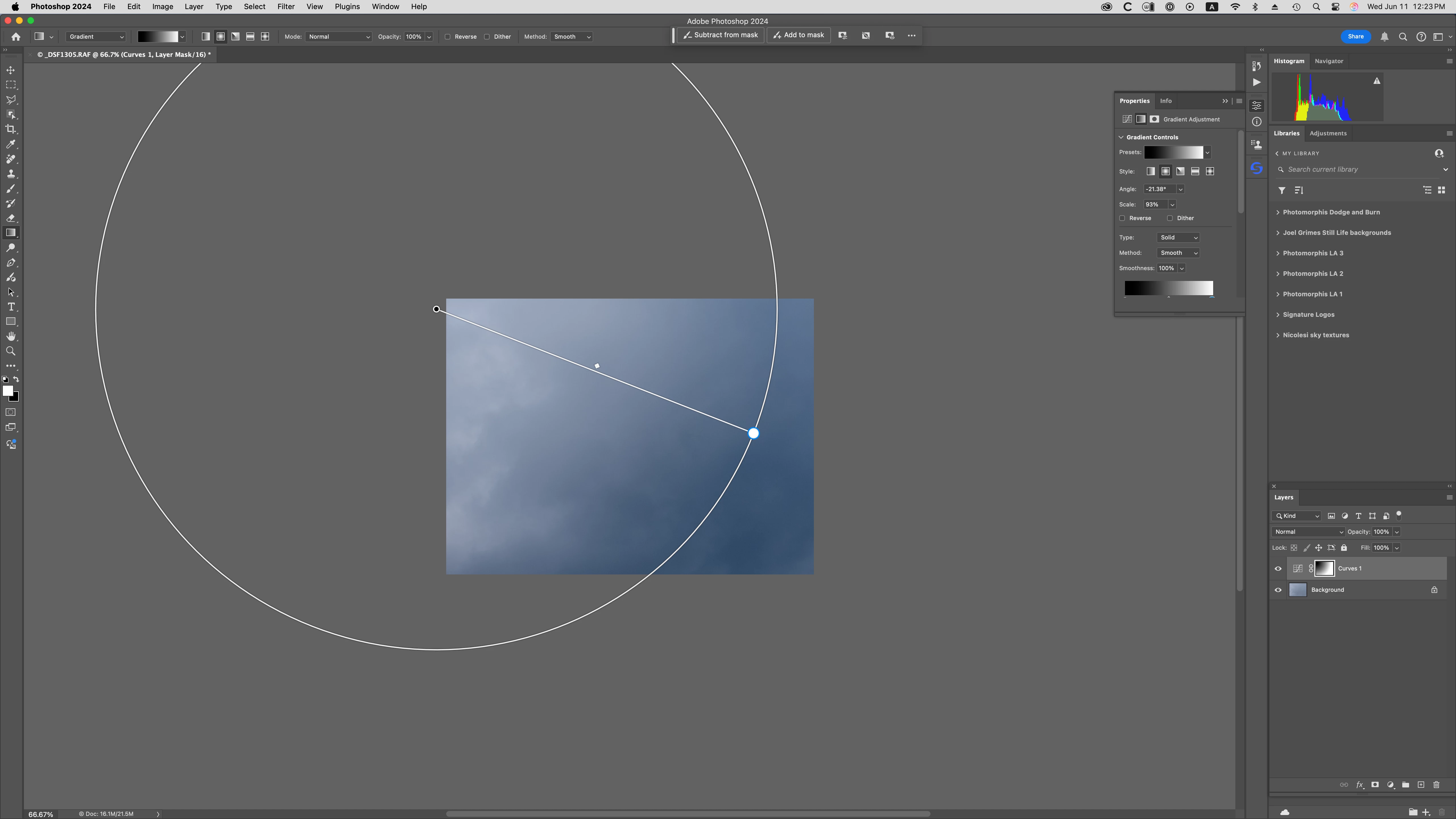This screenshot has height=819, width=1456.
Task: Open the Mode dropdown set to Normal
Action: click(339, 37)
